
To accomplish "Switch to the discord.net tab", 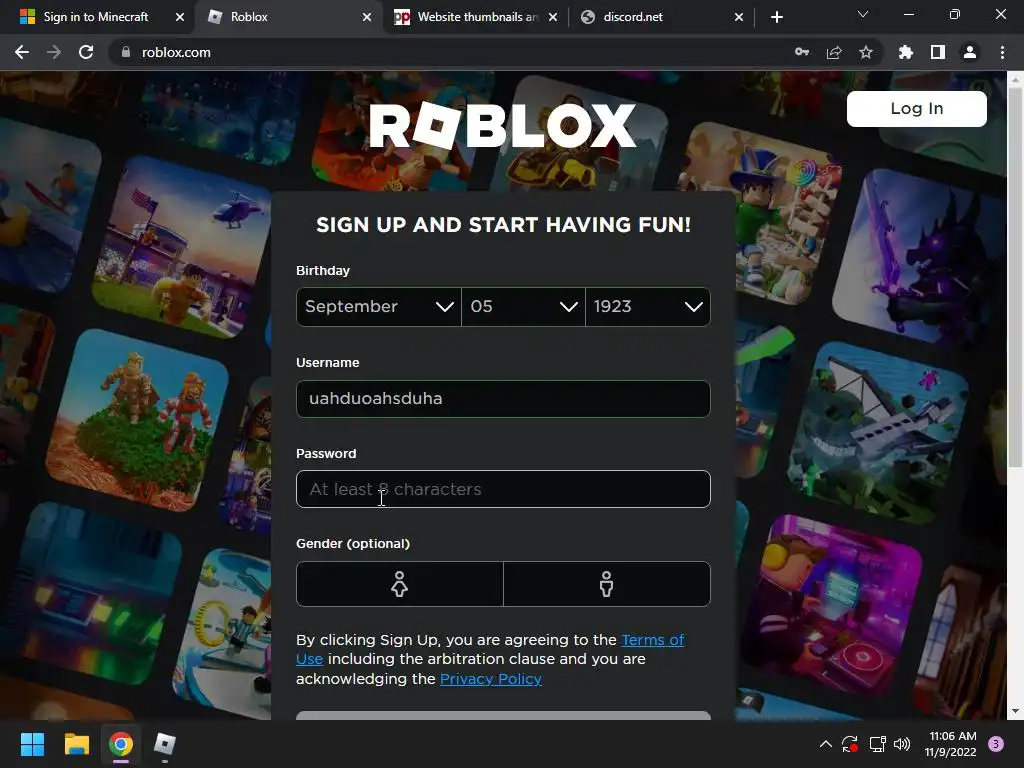I will click(662, 17).
